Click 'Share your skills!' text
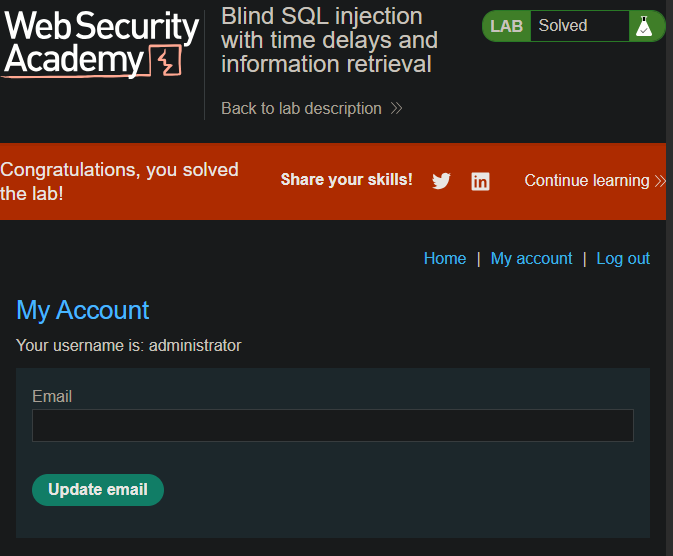 [x=346, y=179]
